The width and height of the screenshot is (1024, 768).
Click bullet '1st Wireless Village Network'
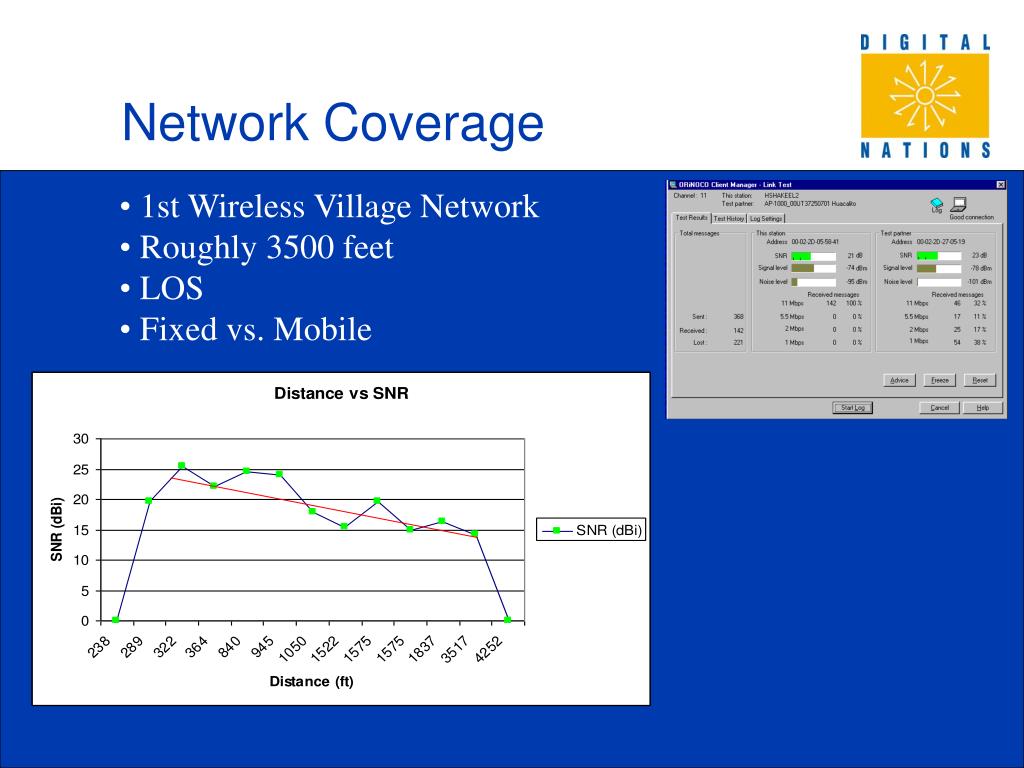[x=339, y=206]
